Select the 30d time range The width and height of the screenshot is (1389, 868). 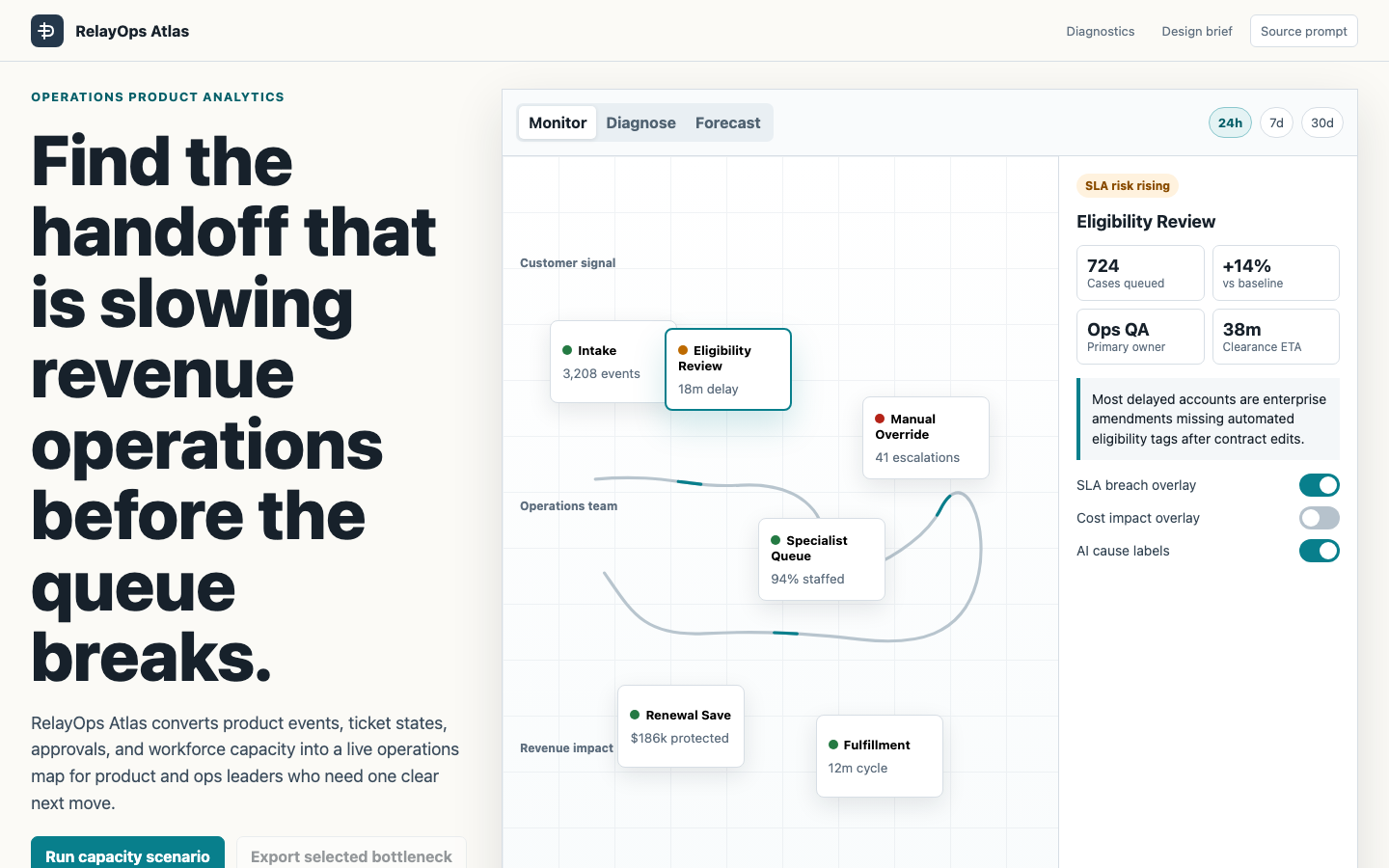coord(1322,122)
